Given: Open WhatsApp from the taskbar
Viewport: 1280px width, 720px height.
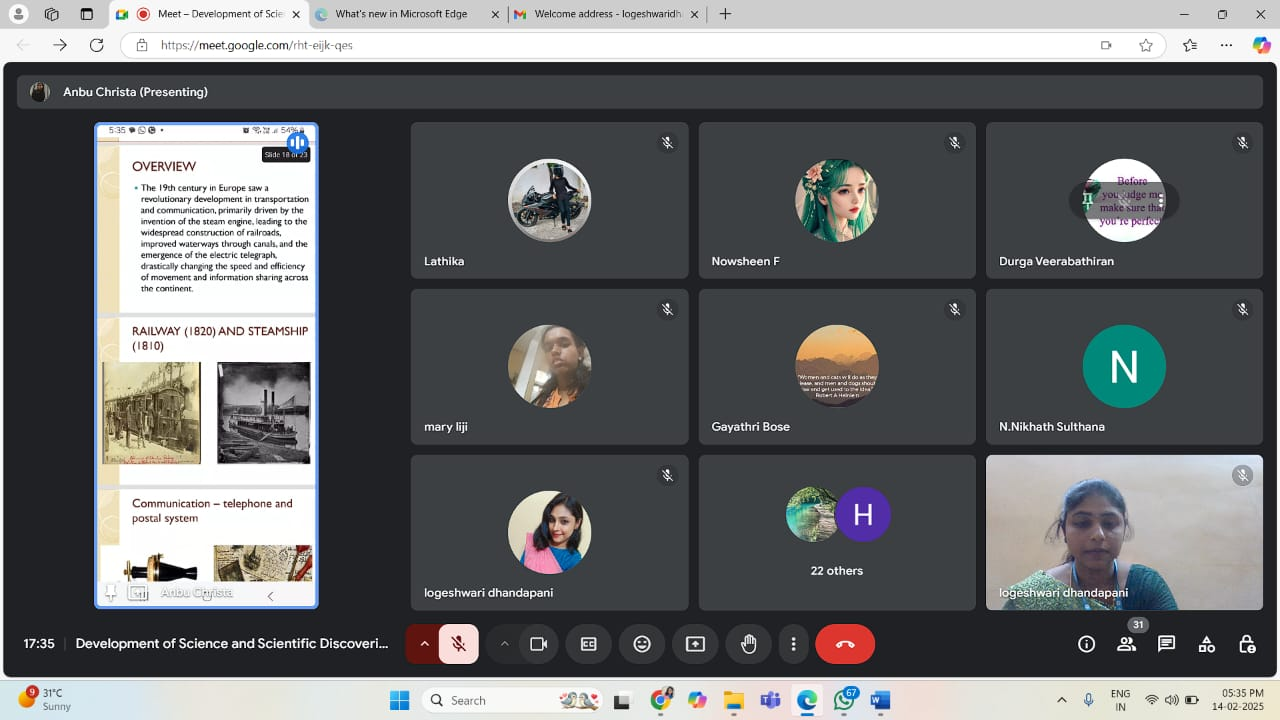Looking at the screenshot, I should (x=846, y=699).
